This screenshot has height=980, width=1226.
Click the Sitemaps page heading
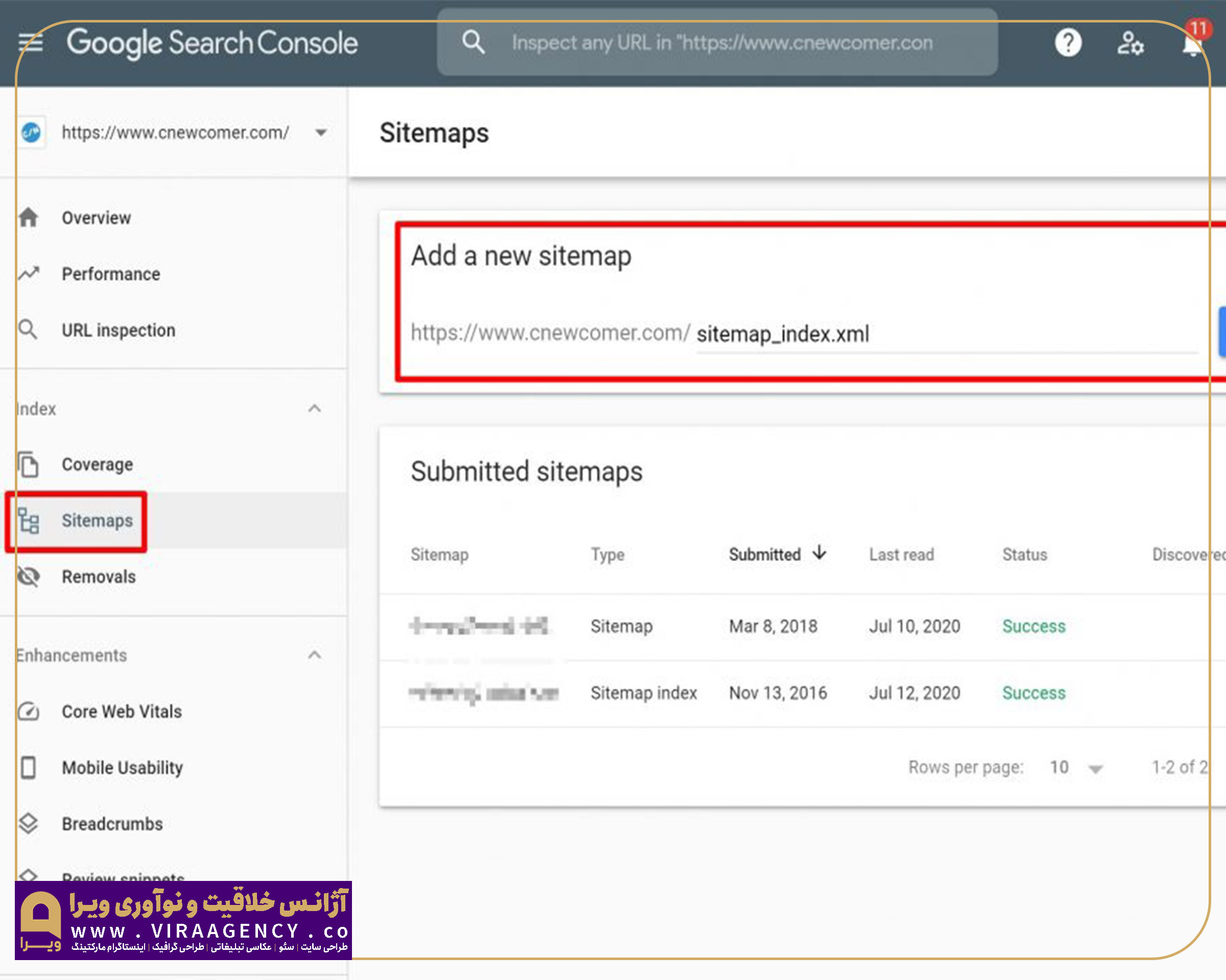(434, 133)
